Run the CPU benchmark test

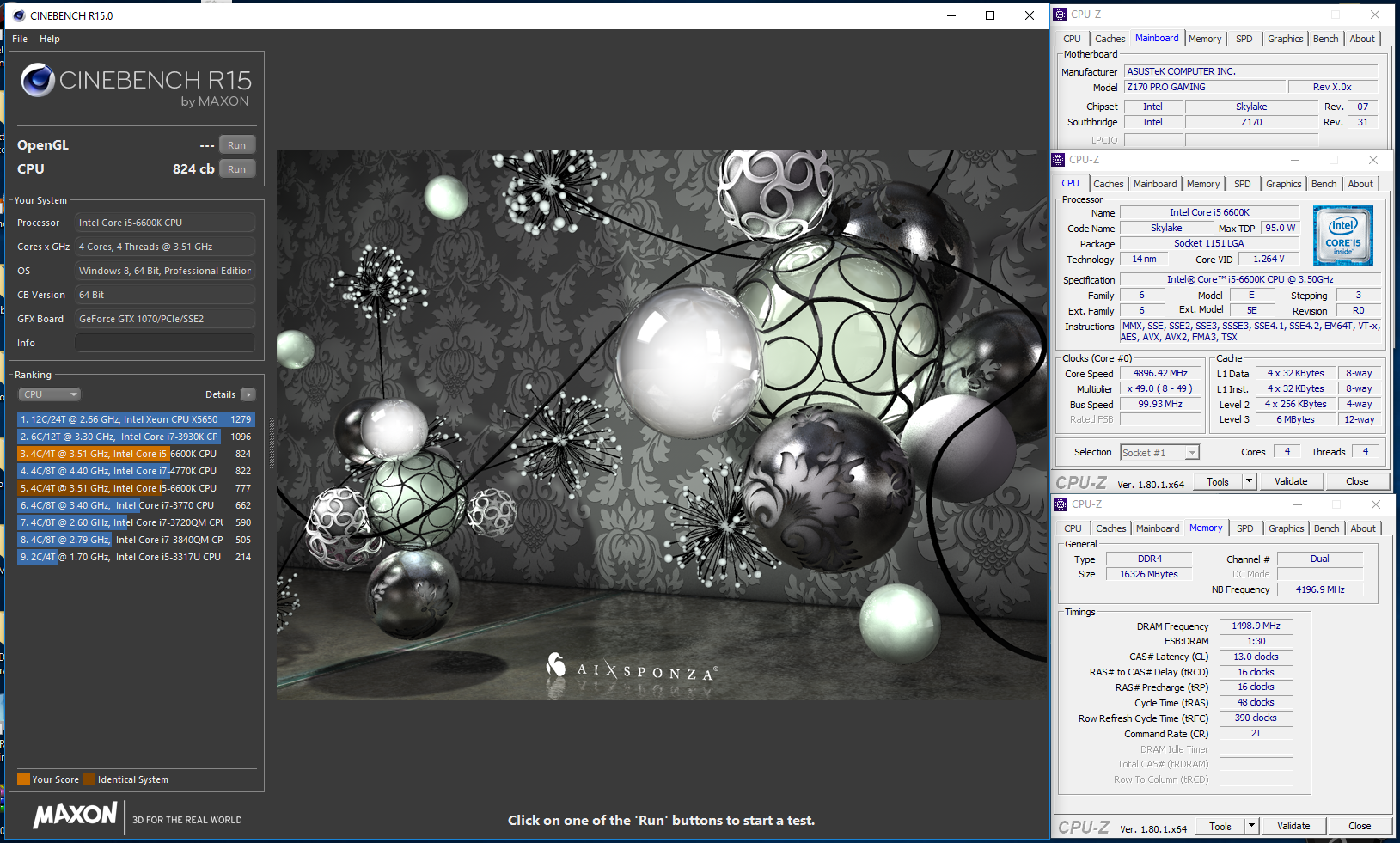(237, 169)
